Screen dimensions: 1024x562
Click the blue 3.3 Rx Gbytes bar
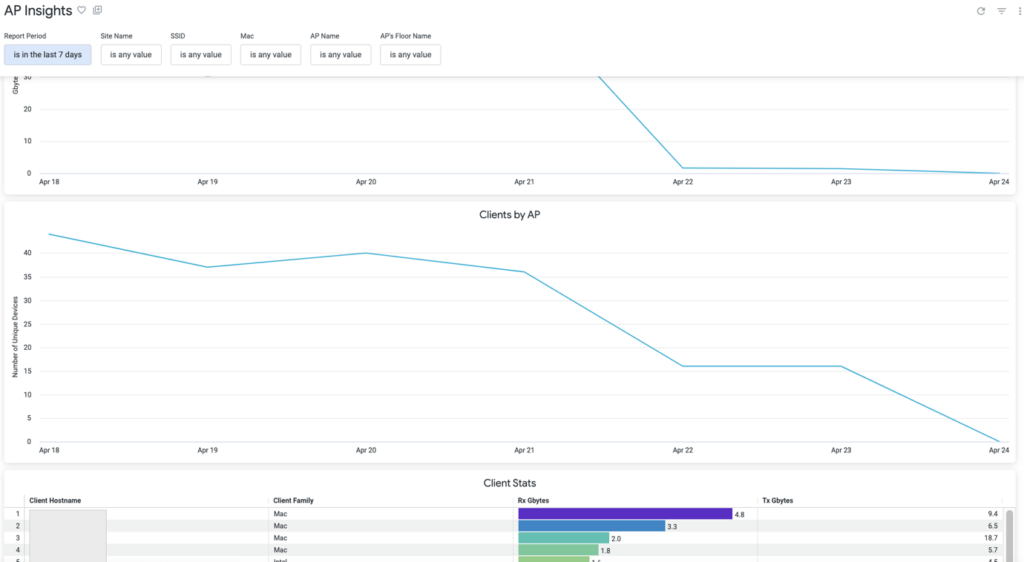[x=591, y=526]
